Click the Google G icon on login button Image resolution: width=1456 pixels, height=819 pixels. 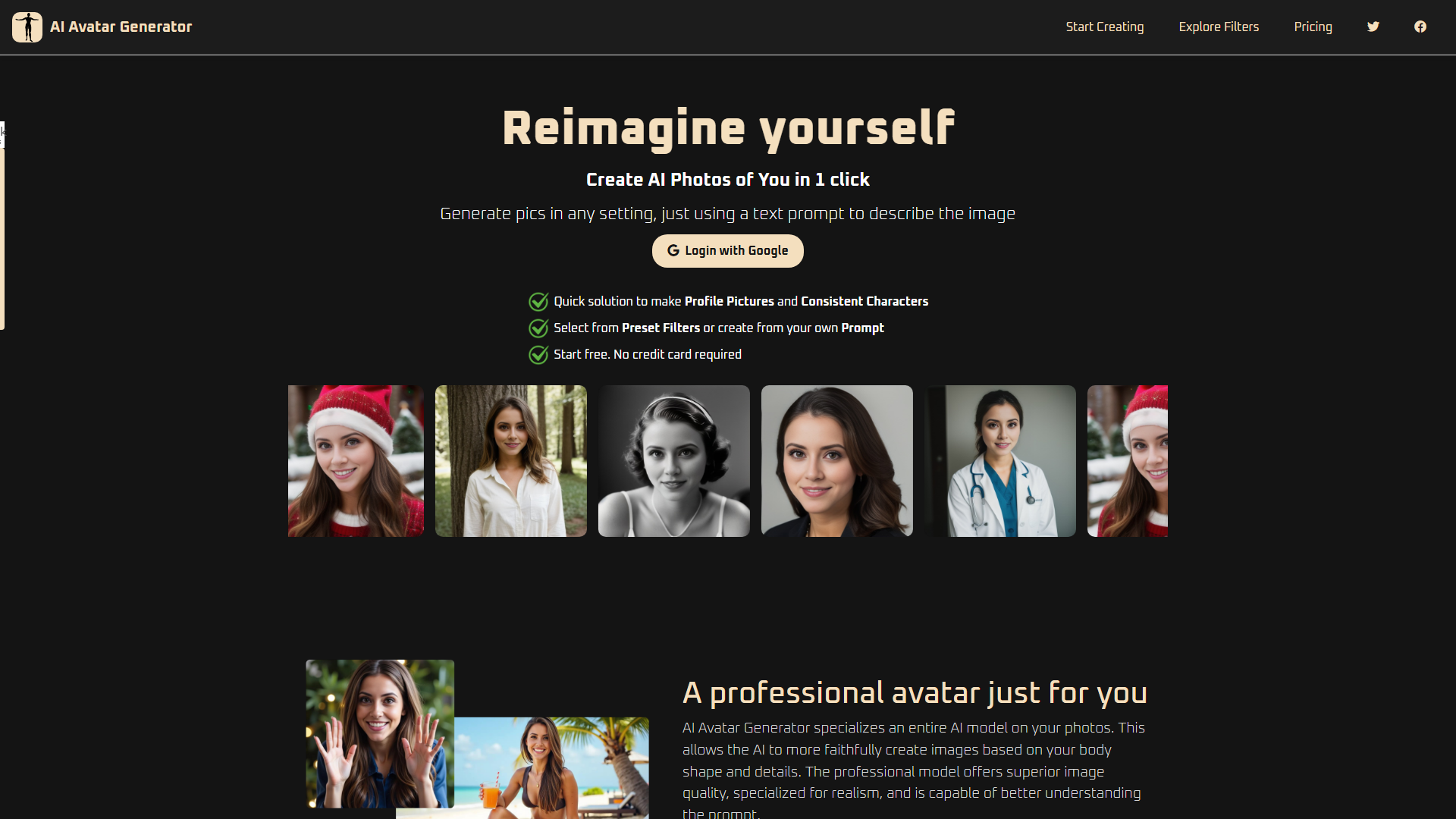click(x=673, y=251)
